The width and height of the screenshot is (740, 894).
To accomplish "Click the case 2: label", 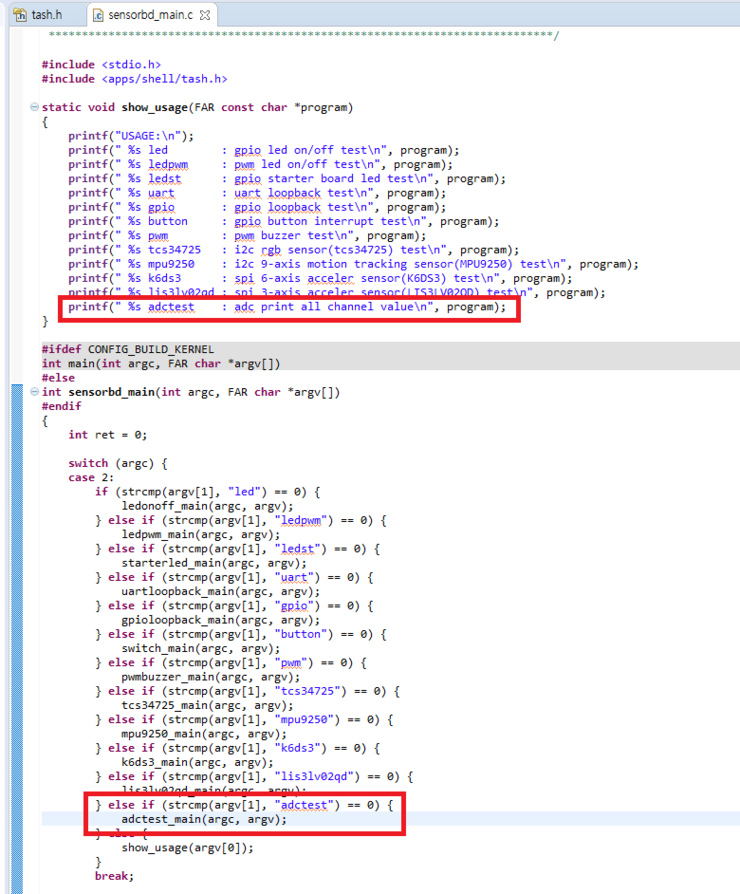I will coord(91,477).
